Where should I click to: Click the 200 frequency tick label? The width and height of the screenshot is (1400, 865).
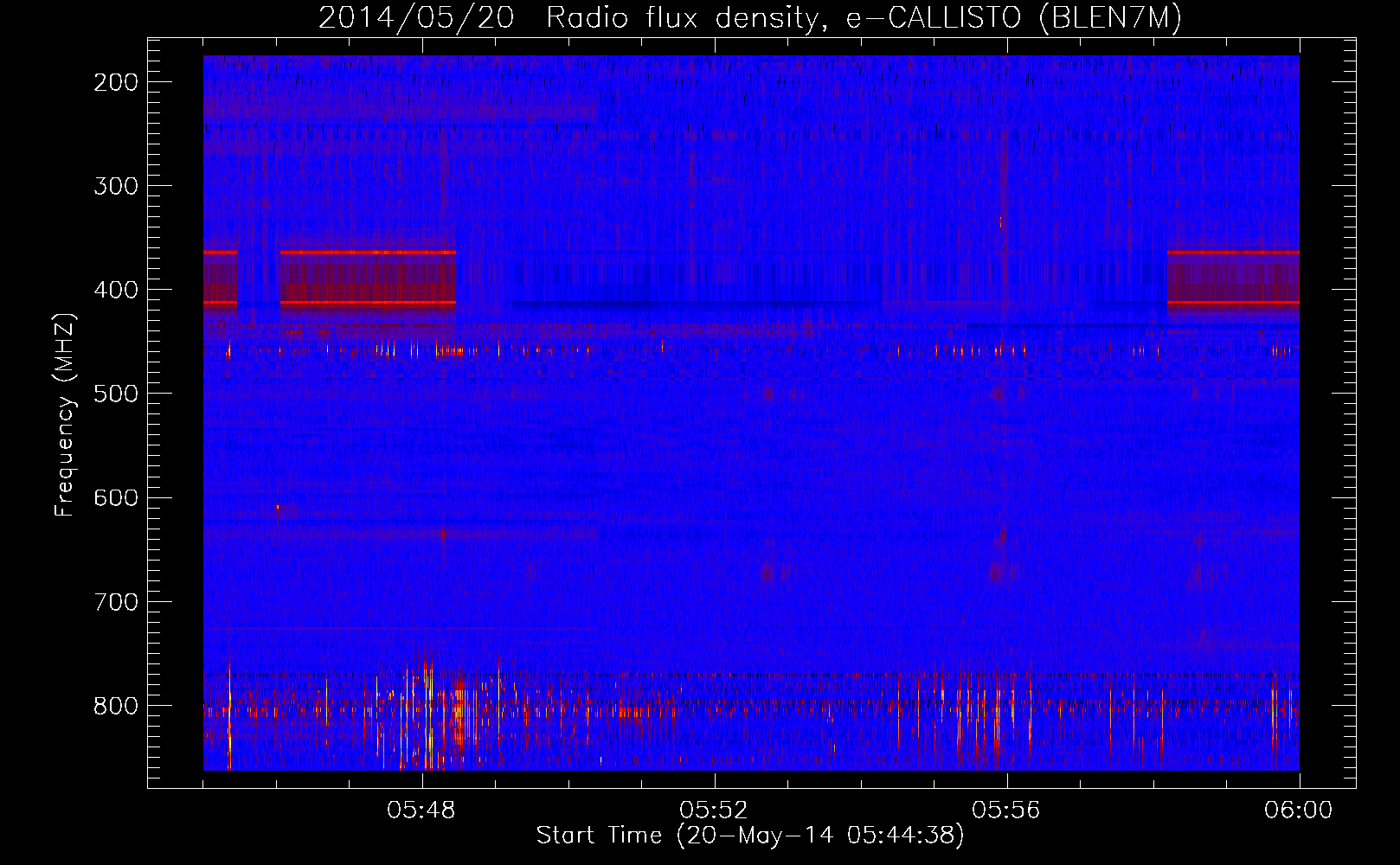coord(115,82)
